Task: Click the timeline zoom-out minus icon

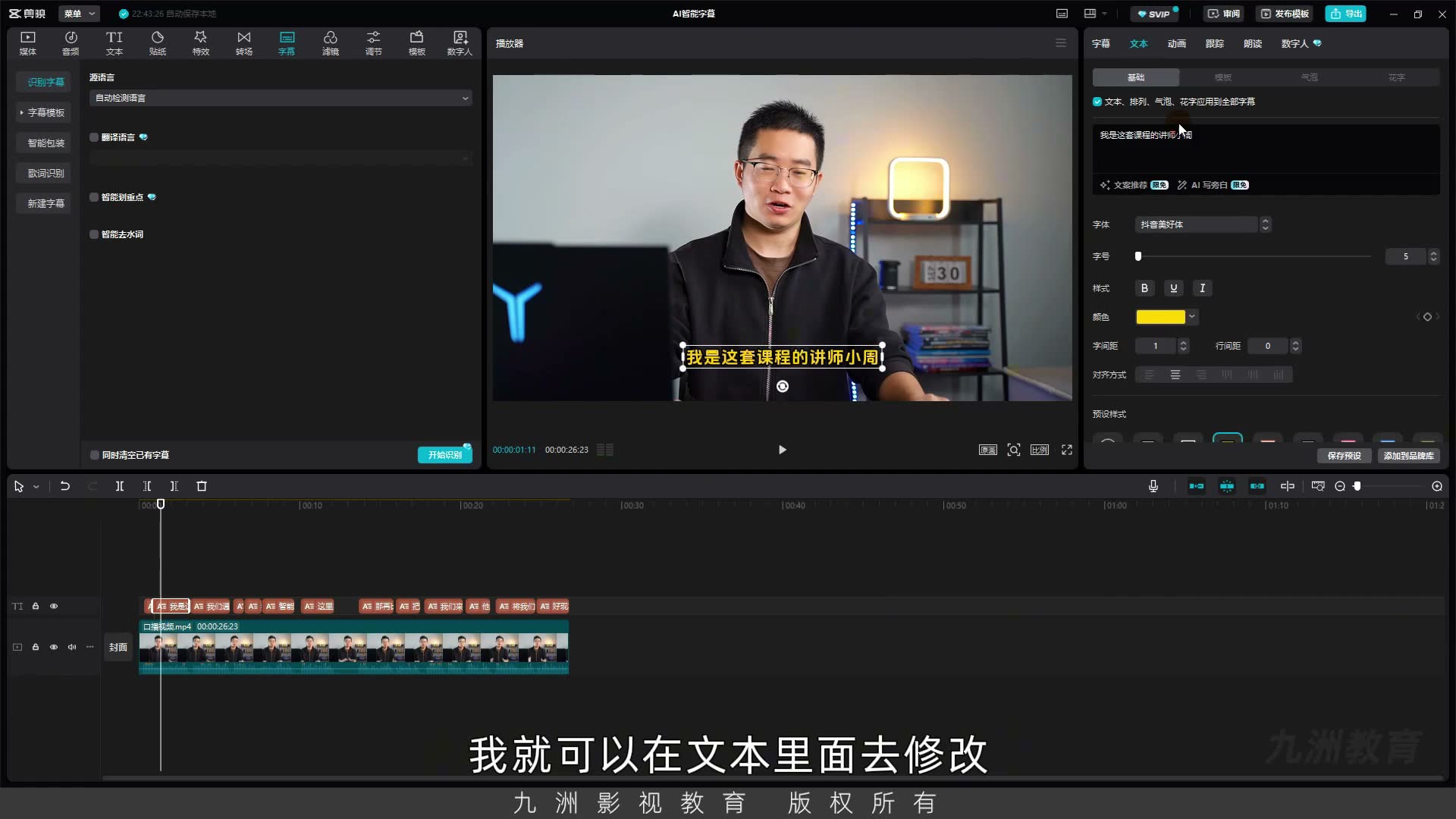Action: [1340, 486]
